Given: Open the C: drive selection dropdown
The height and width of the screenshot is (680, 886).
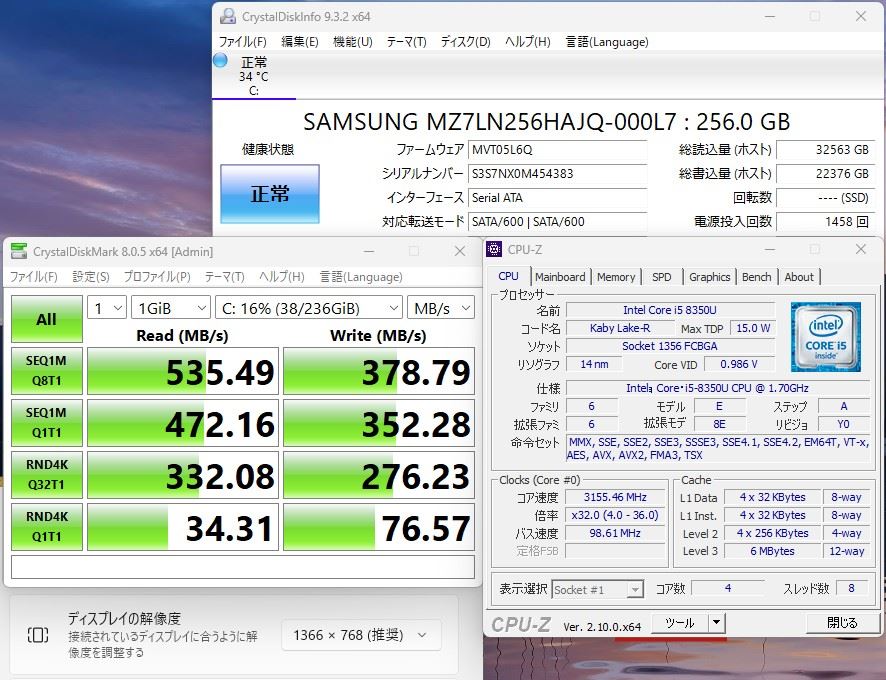Looking at the screenshot, I should (309, 308).
